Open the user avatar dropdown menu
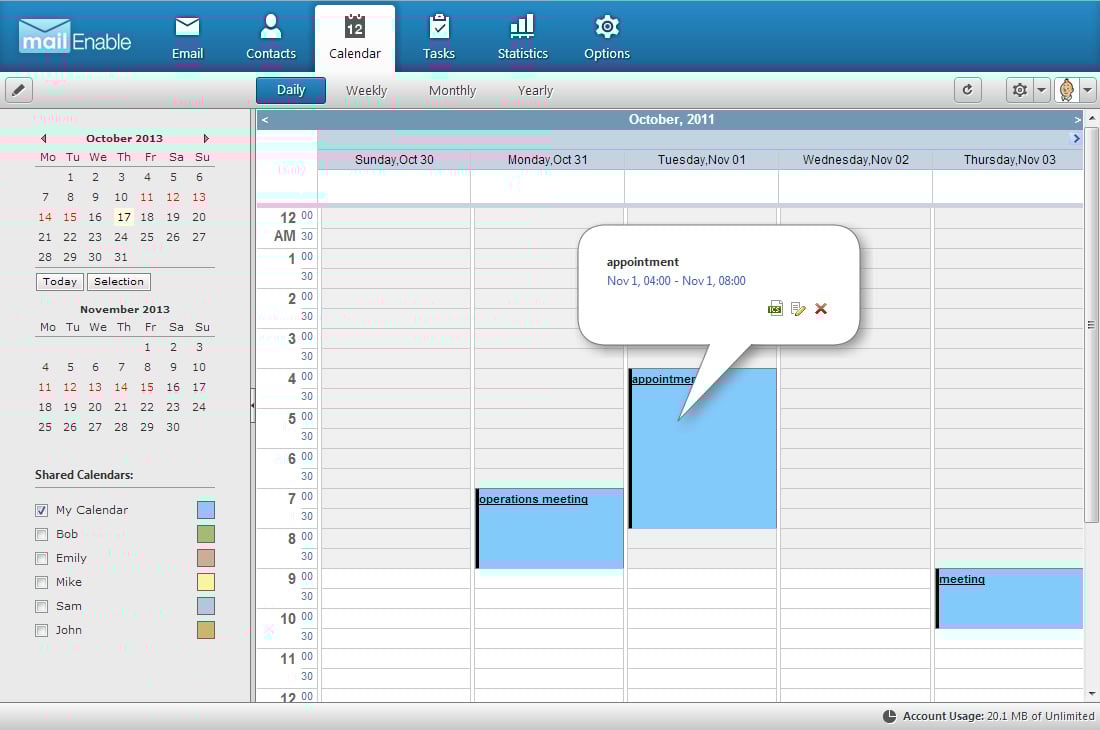The width and height of the screenshot is (1100, 730). pos(1088,90)
